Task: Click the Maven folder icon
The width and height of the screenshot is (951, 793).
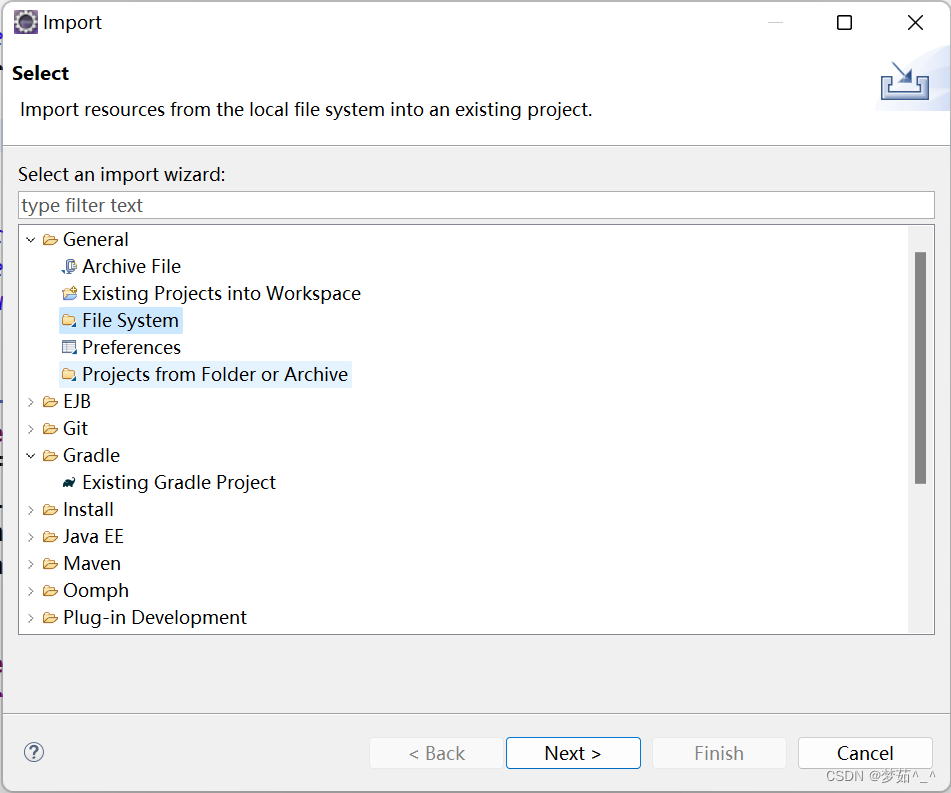Action: (50, 564)
